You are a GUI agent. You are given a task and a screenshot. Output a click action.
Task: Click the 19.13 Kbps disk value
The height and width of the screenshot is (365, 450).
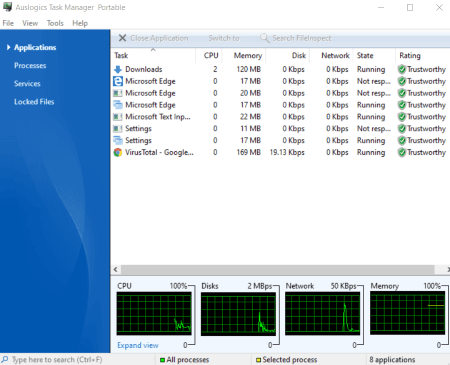pyautogui.click(x=287, y=152)
